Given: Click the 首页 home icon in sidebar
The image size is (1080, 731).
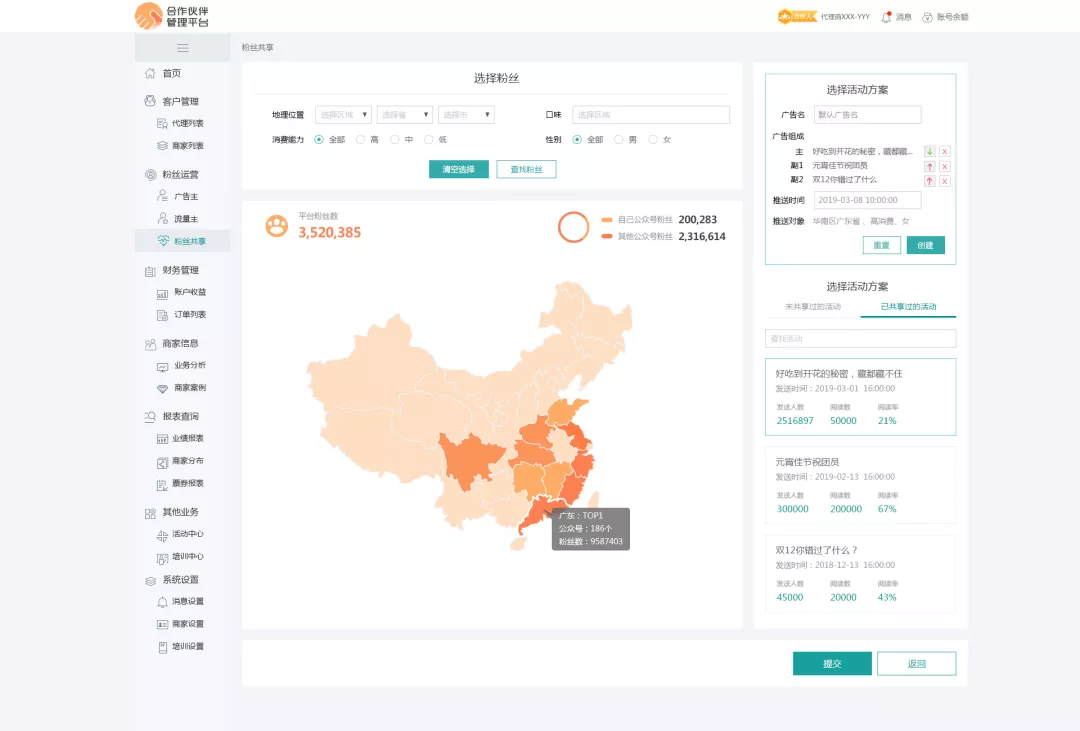Looking at the screenshot, I should click(x=150, y=73).
